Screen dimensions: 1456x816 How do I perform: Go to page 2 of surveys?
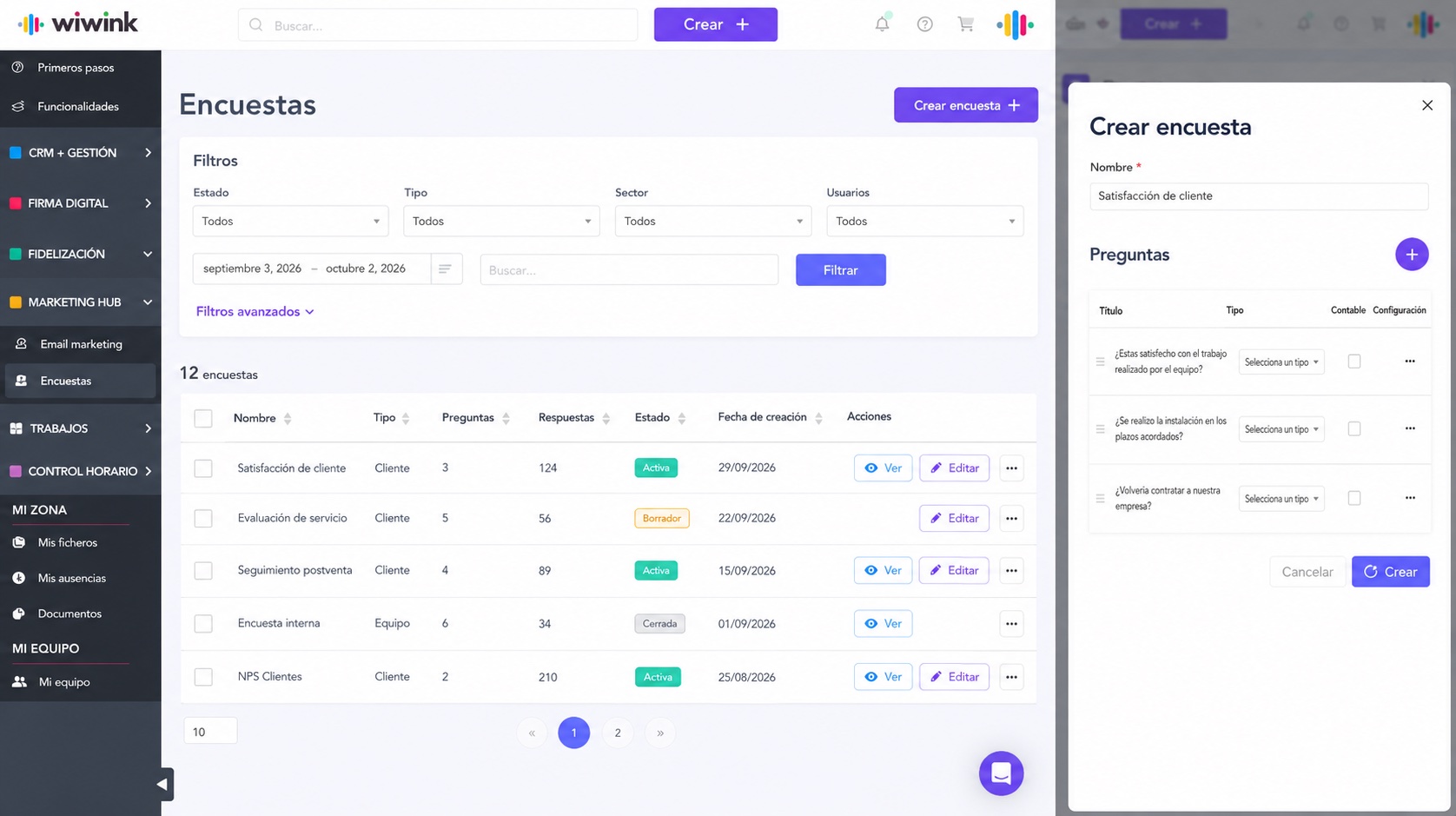[618, 733]
